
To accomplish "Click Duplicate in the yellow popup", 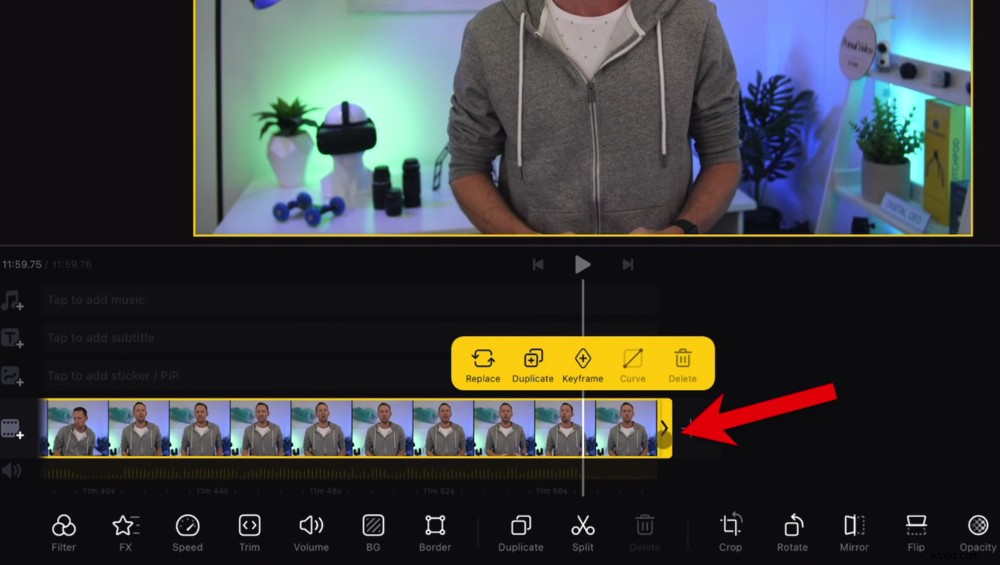I will pyautogui.click(x=533, y=365).
